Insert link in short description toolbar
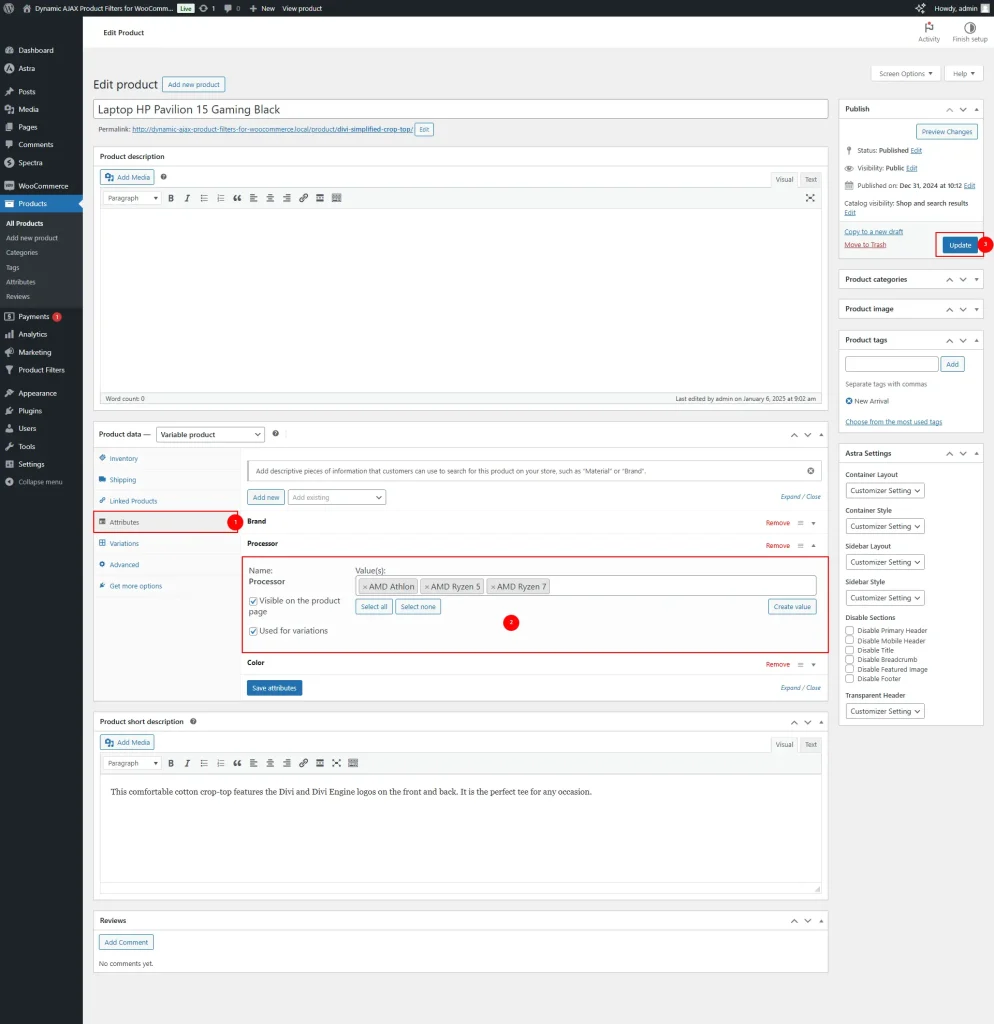994x1024 pixels. 303,763
